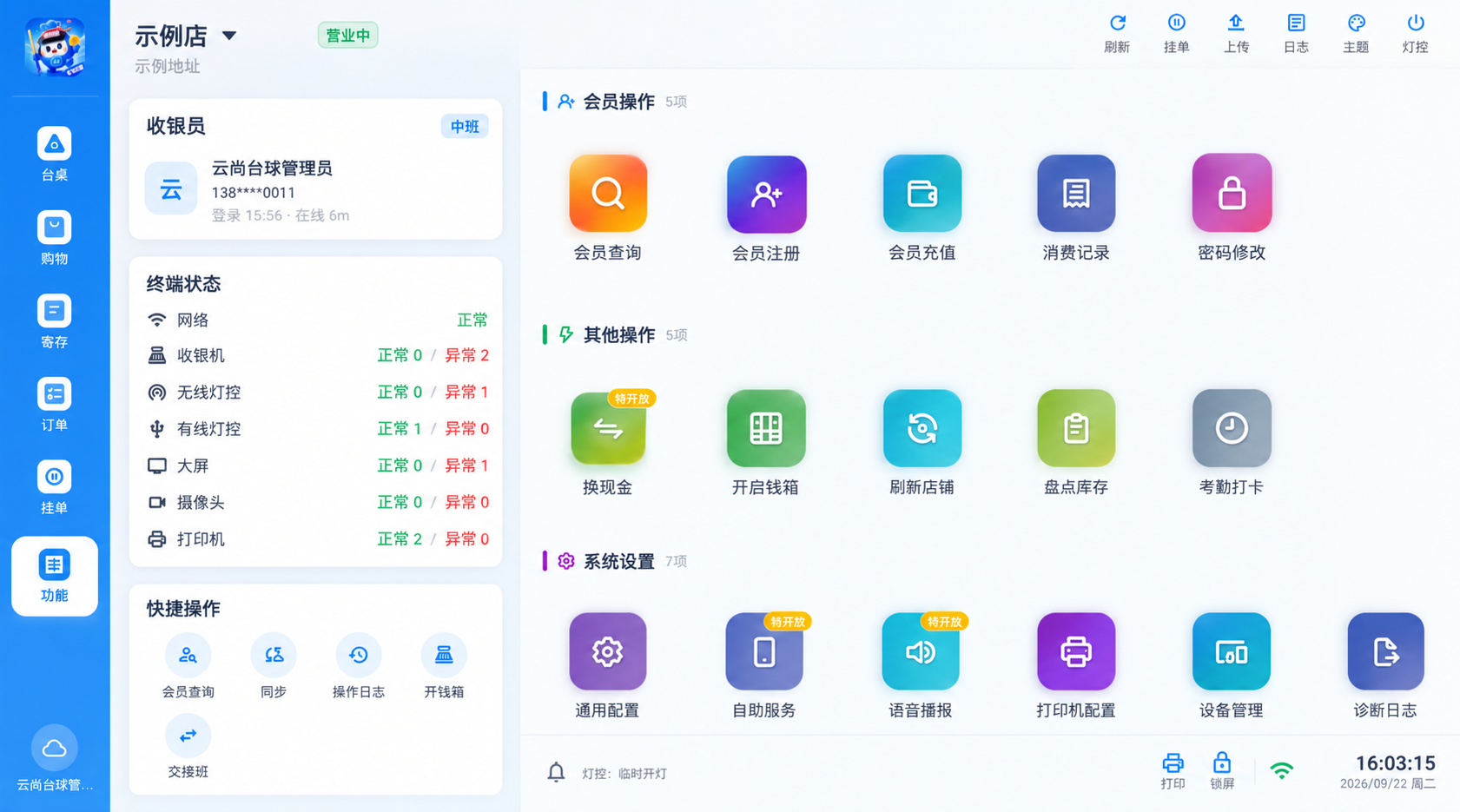Click 会员查询 in 快捷操作
This screenshot has height=812, width=1460.
[x=188, y=667]
